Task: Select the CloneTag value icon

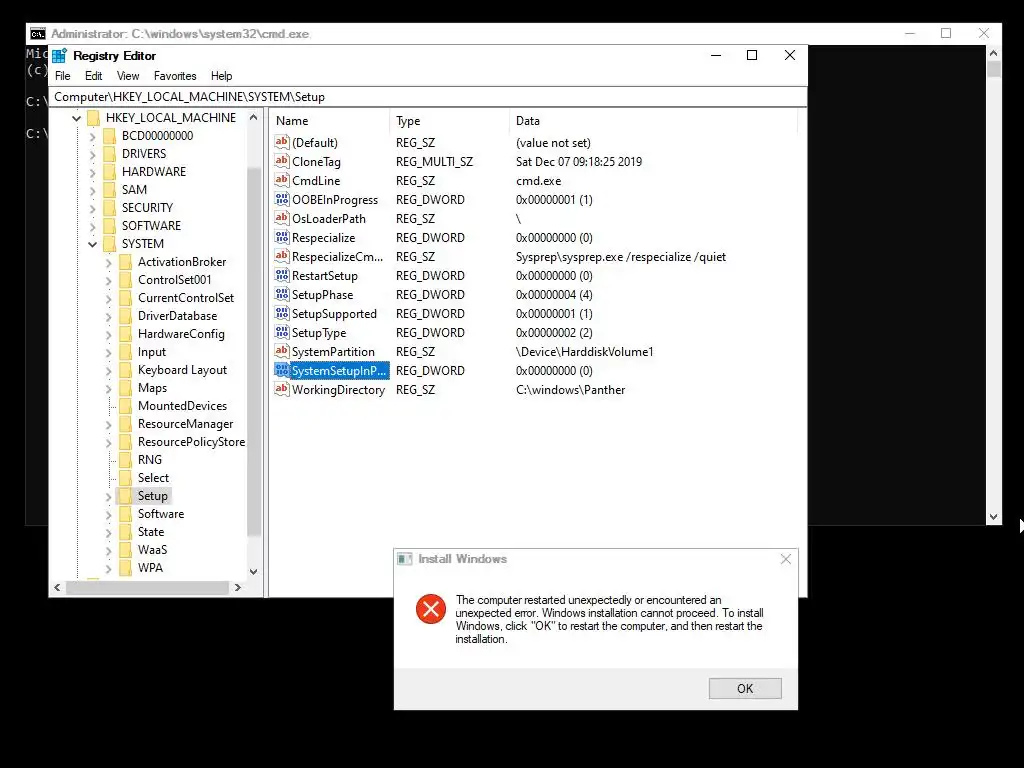Action: coord(281,161)
